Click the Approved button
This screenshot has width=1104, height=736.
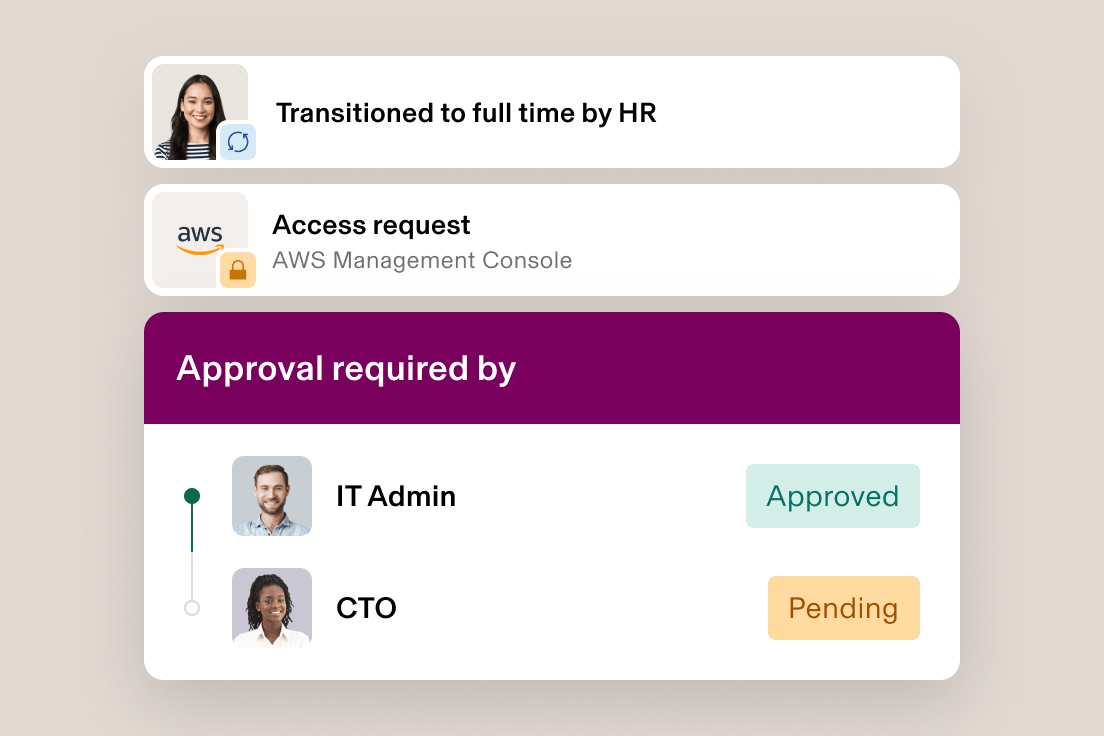pyautogui.click(x=832, y=495)
